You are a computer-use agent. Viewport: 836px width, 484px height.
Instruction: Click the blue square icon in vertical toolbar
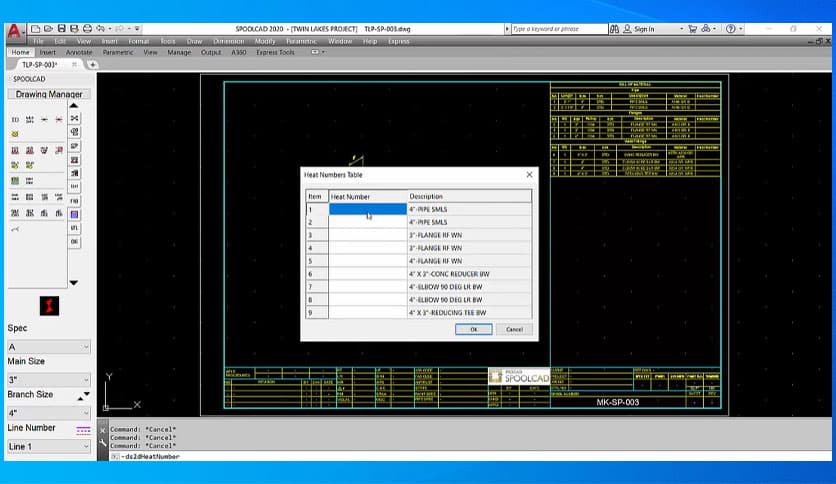(x=74, y=214)
